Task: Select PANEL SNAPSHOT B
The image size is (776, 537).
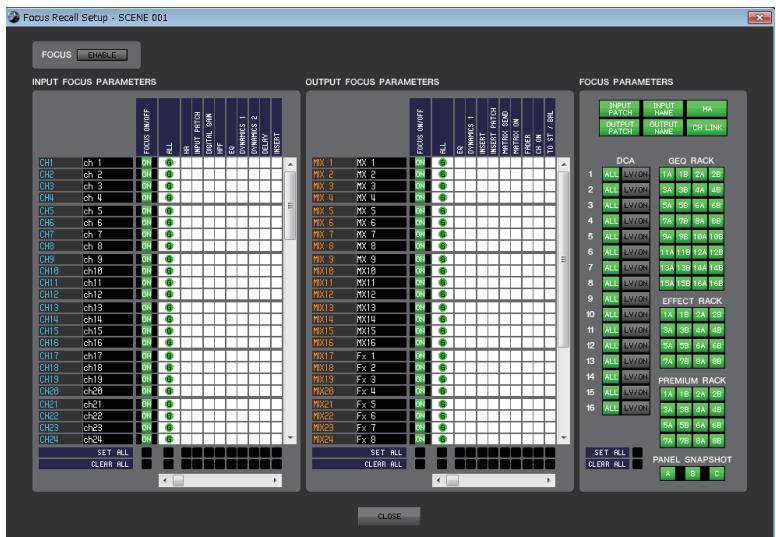Action: (692, 474)
